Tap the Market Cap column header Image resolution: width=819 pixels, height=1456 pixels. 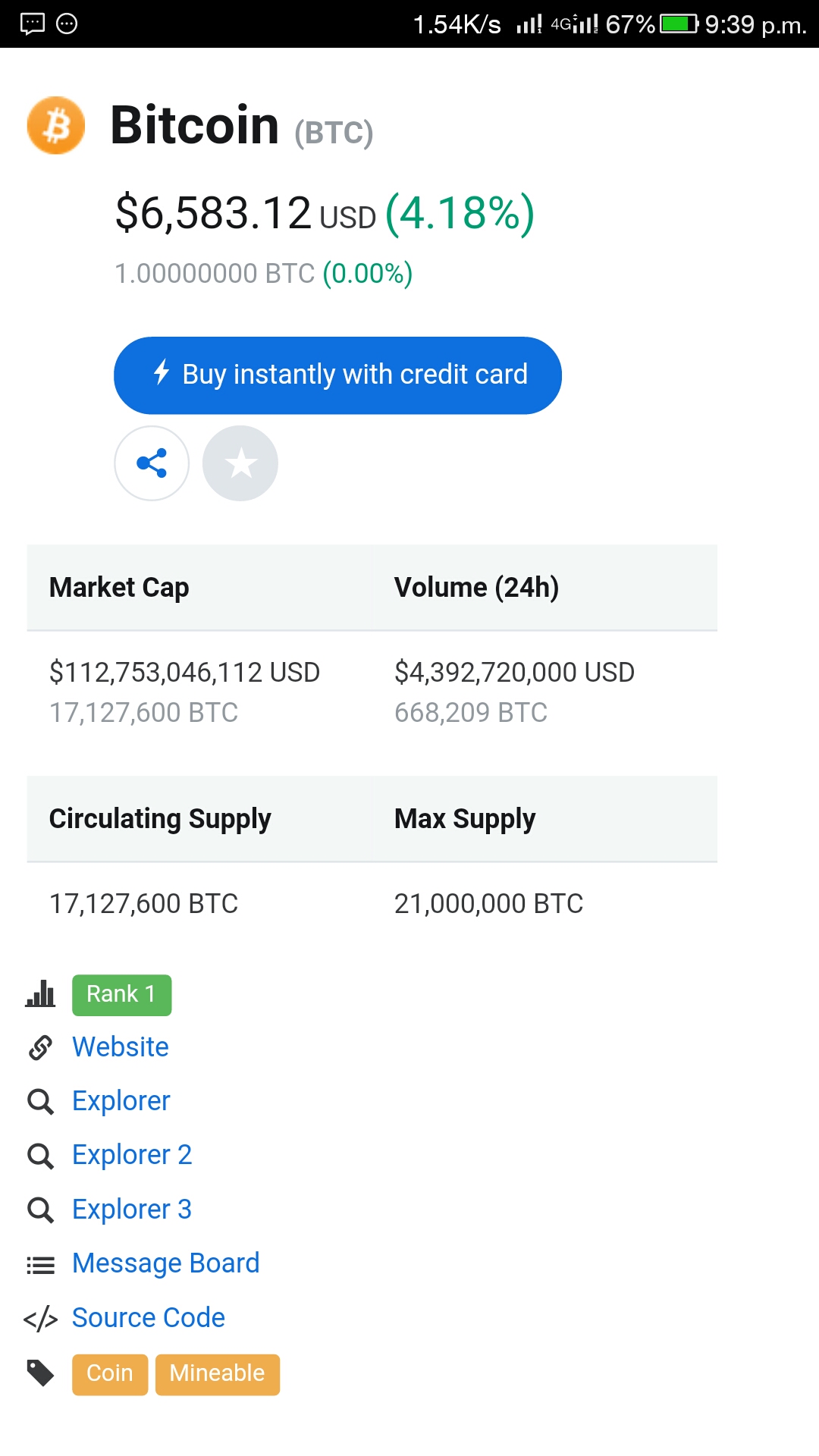tap(119, 588)
